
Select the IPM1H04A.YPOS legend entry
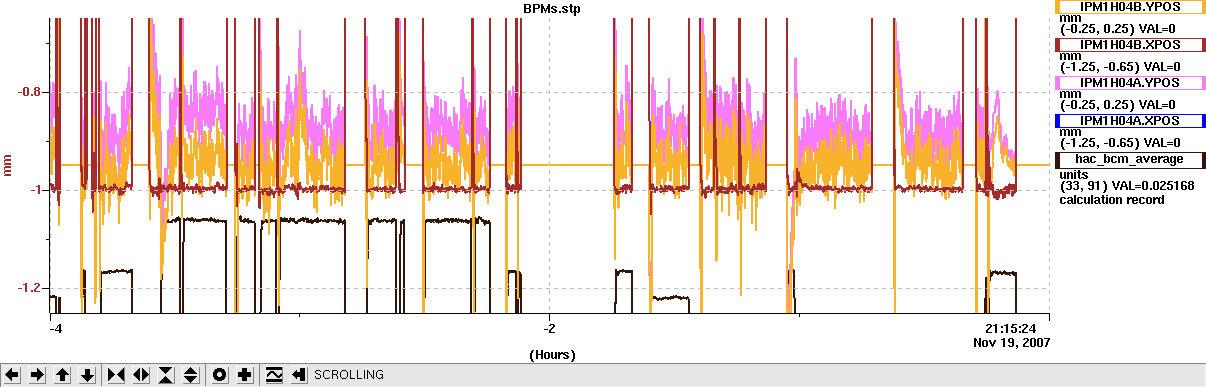coord(1131,82)
